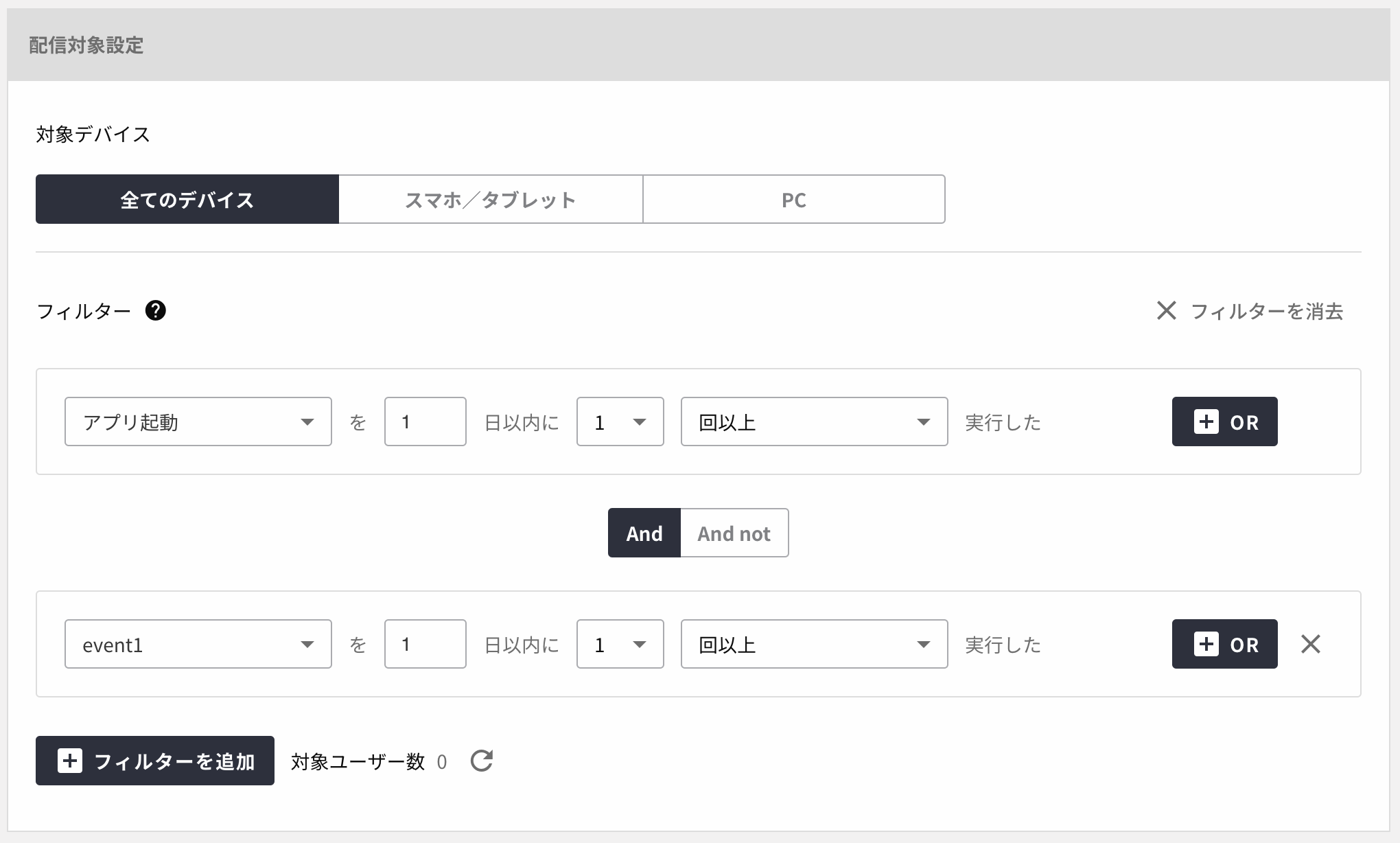
Task: Open the アプリ起動 event dropdown
Action: click(198, 421)
